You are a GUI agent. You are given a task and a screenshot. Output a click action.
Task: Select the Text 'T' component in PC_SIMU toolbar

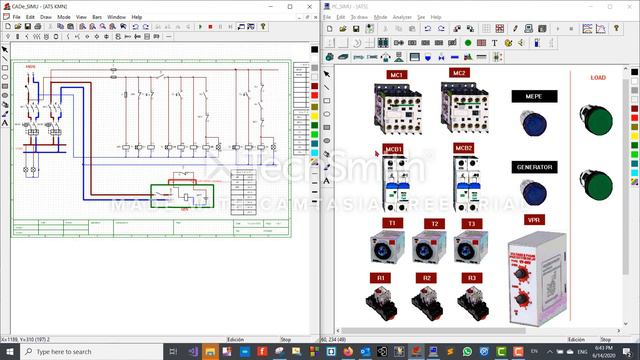click(494, 43)
